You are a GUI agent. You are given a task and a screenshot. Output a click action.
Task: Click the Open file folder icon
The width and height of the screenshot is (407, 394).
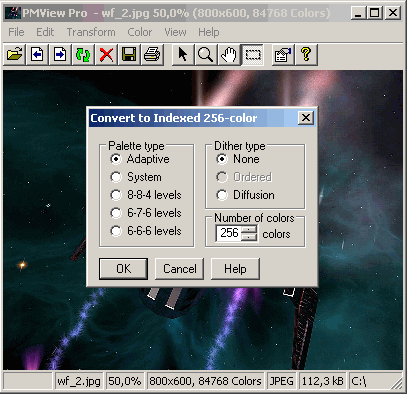pos(14,54)
